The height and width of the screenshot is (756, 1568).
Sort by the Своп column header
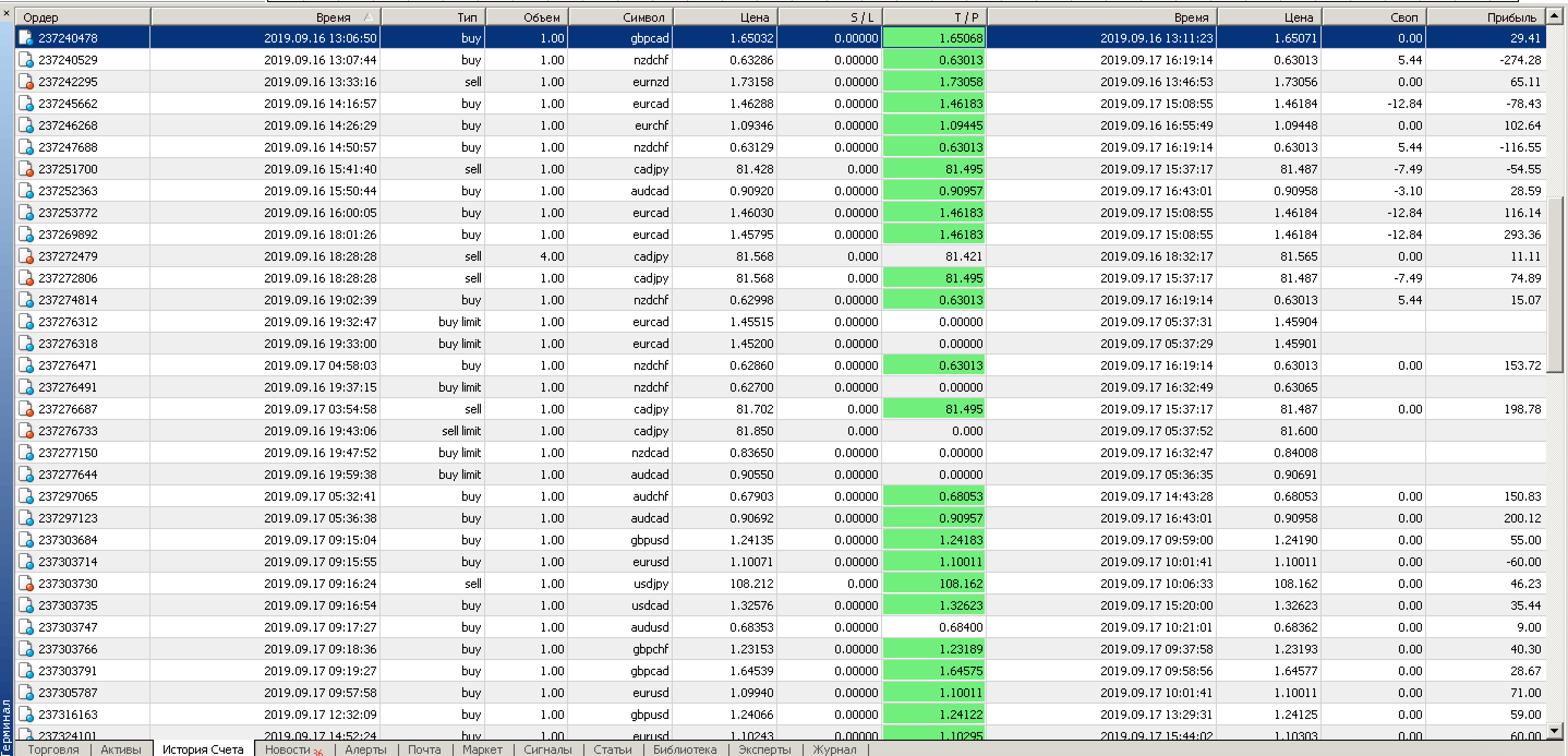click(1374, 17)
